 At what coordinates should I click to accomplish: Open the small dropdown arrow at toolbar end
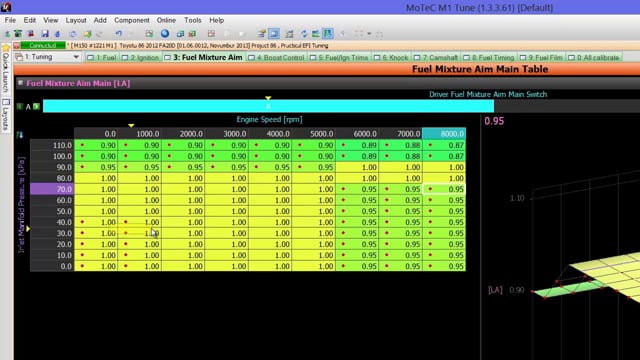tap(369, 34)
